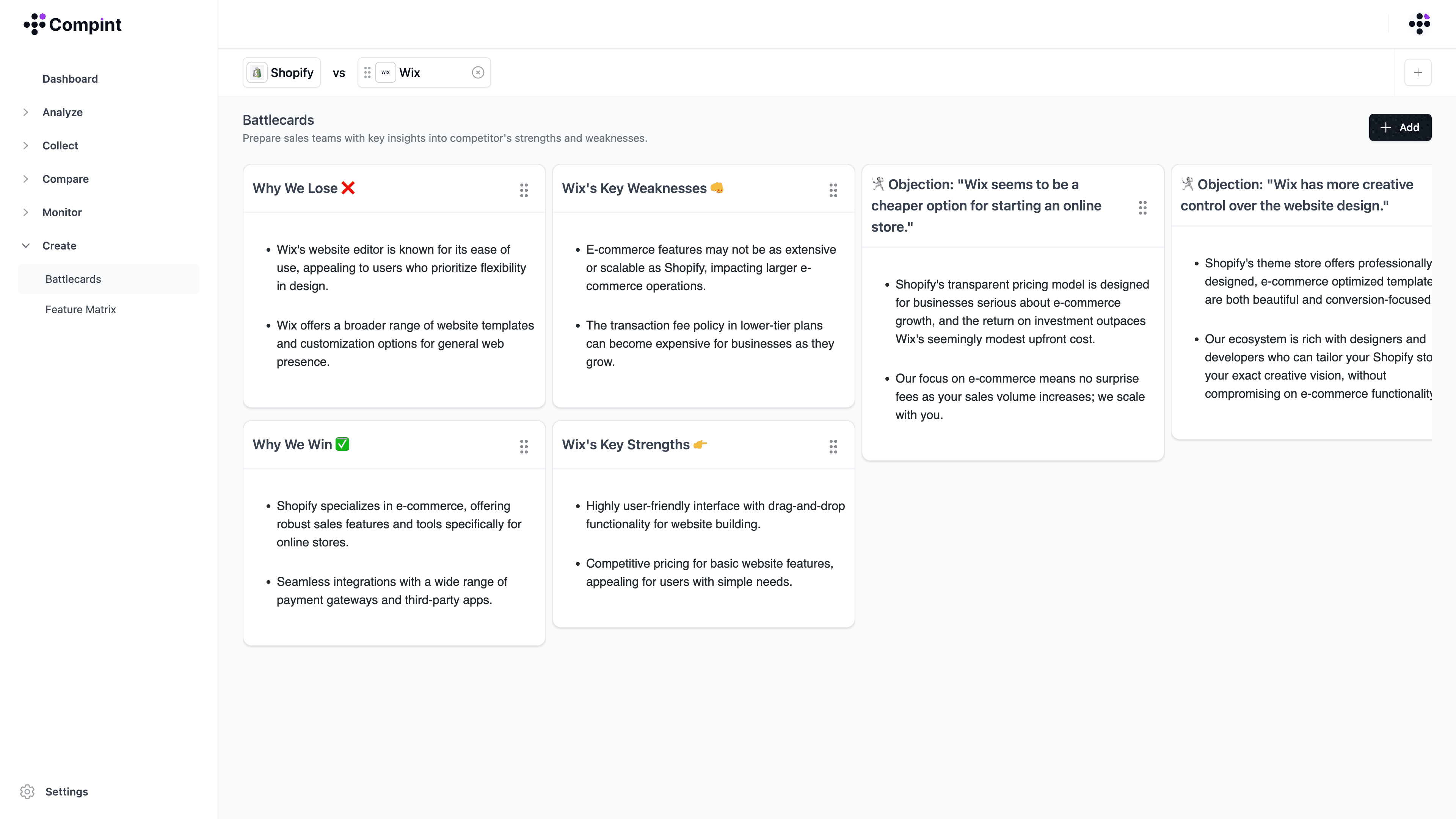Expand the Analyze section chevron
The width and height of the screenshot is (1456, 819).
(25, 112)
